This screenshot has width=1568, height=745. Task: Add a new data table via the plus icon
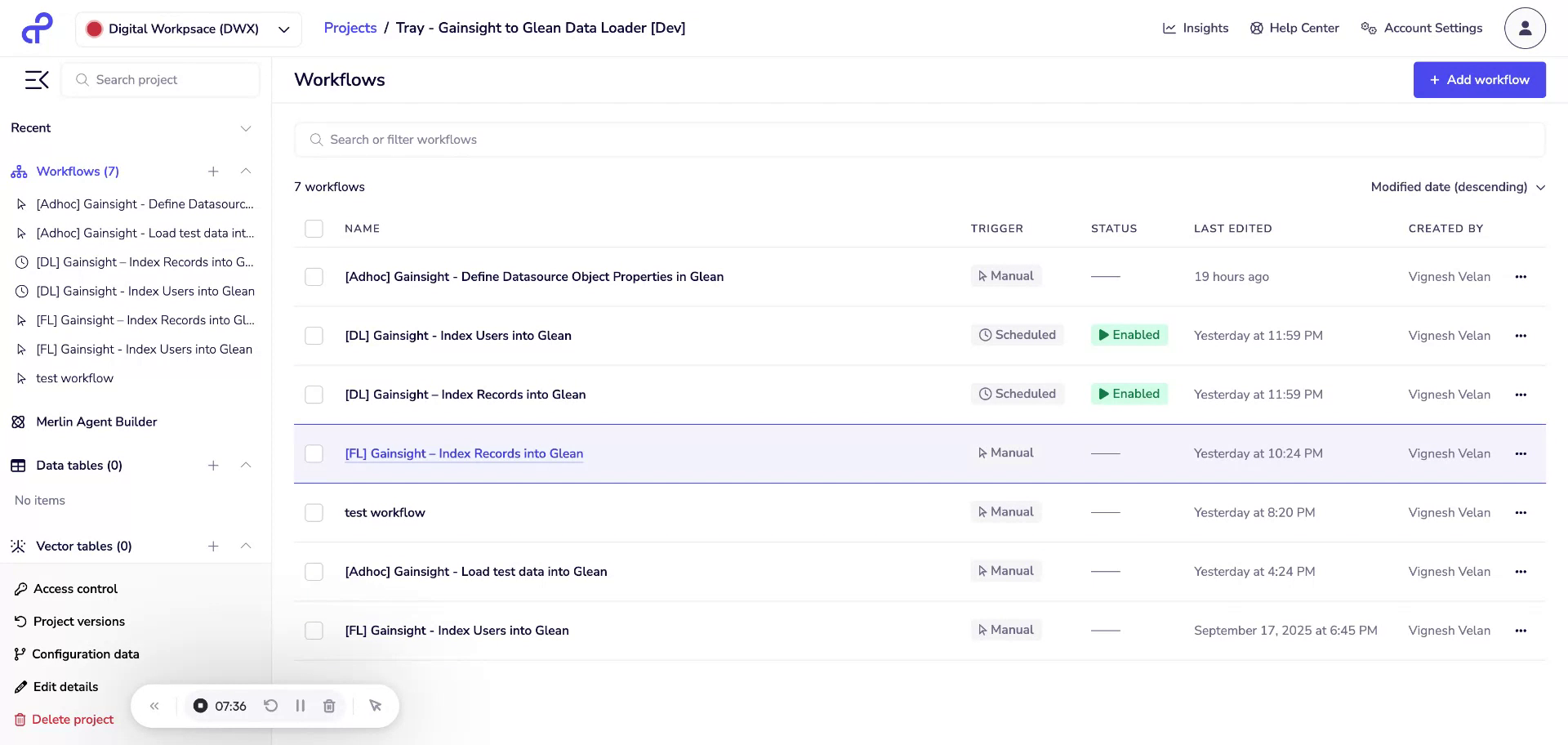[x=213, y=465]
